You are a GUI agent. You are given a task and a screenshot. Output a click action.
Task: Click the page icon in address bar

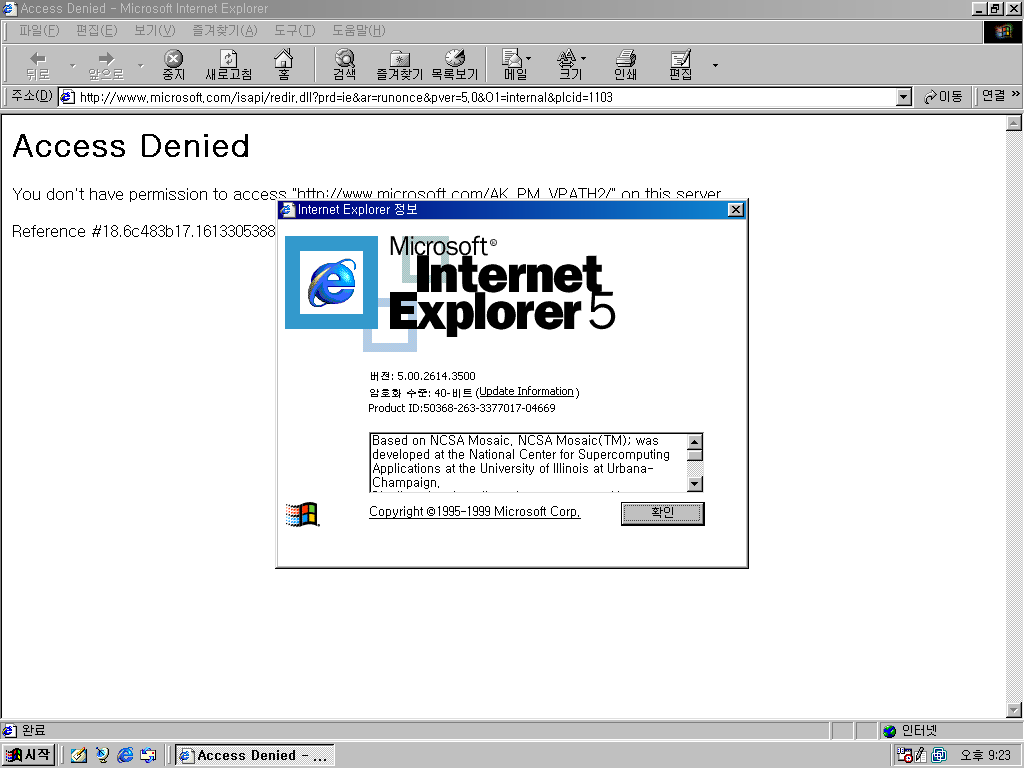click(67, 97)
